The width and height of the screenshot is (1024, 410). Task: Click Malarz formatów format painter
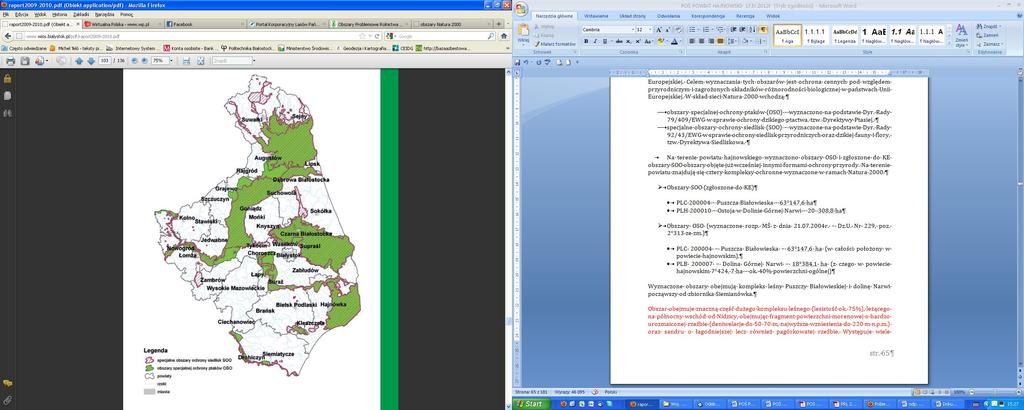coord(556,44)
